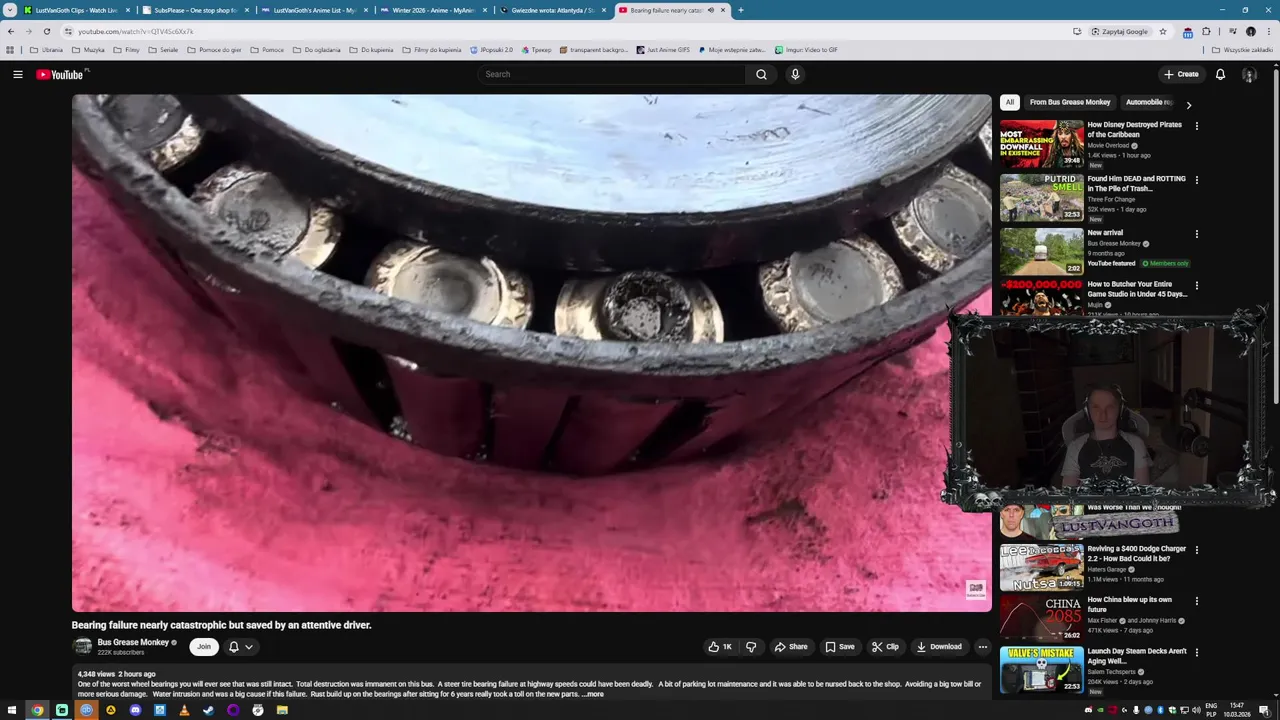Open options for the New arrival video
Image resolution: width=1280 pixels, height=720 pixels.
pos(1196,234)
